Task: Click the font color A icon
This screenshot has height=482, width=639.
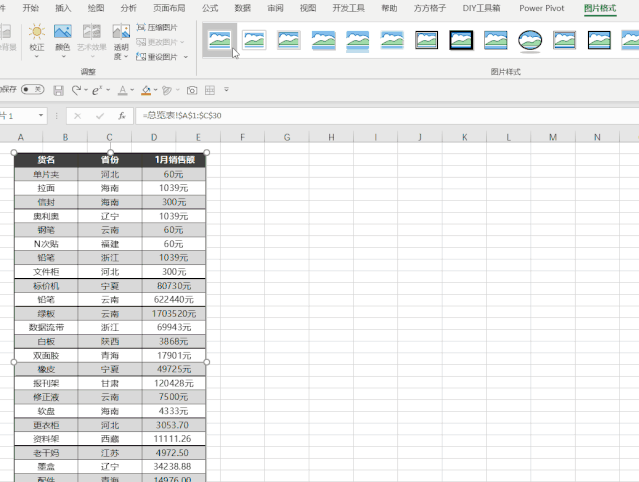Action: [x=122, y=90]
